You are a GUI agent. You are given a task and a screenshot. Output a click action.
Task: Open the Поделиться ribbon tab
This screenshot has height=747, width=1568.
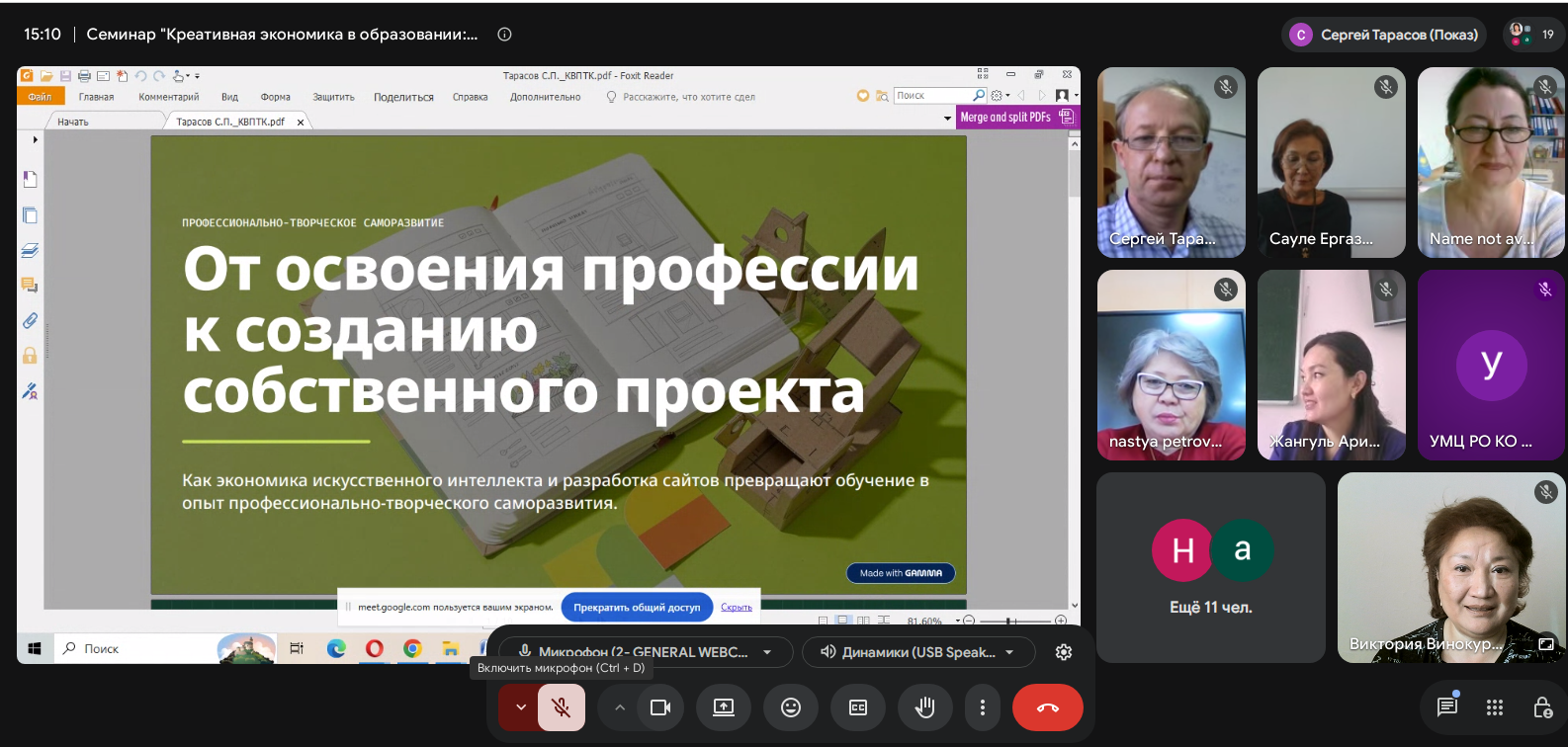(403, 97)
